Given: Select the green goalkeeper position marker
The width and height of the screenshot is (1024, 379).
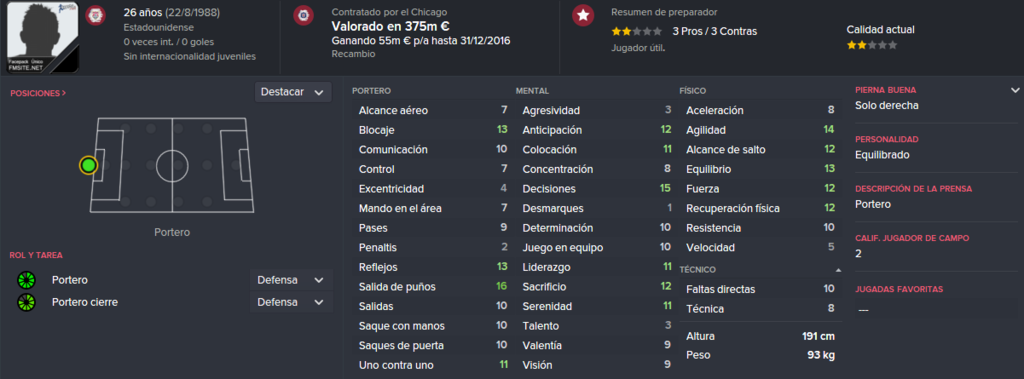Looking at the screenshot, I should [88, 165].
